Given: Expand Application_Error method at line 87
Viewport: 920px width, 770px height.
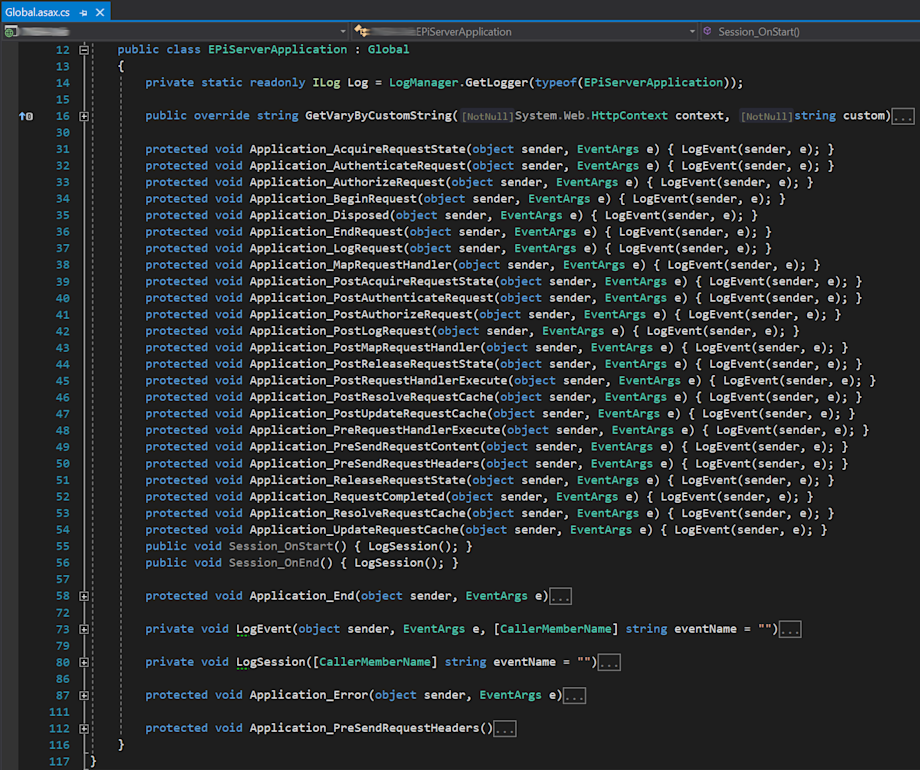Looking at the screenshot, I should [x=84, y=695].
